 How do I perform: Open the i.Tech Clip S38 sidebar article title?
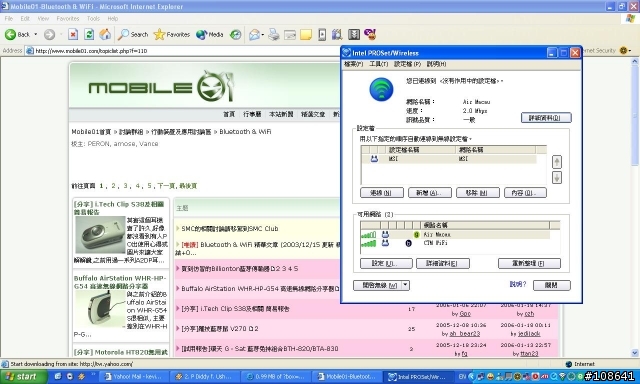point(119,208)
